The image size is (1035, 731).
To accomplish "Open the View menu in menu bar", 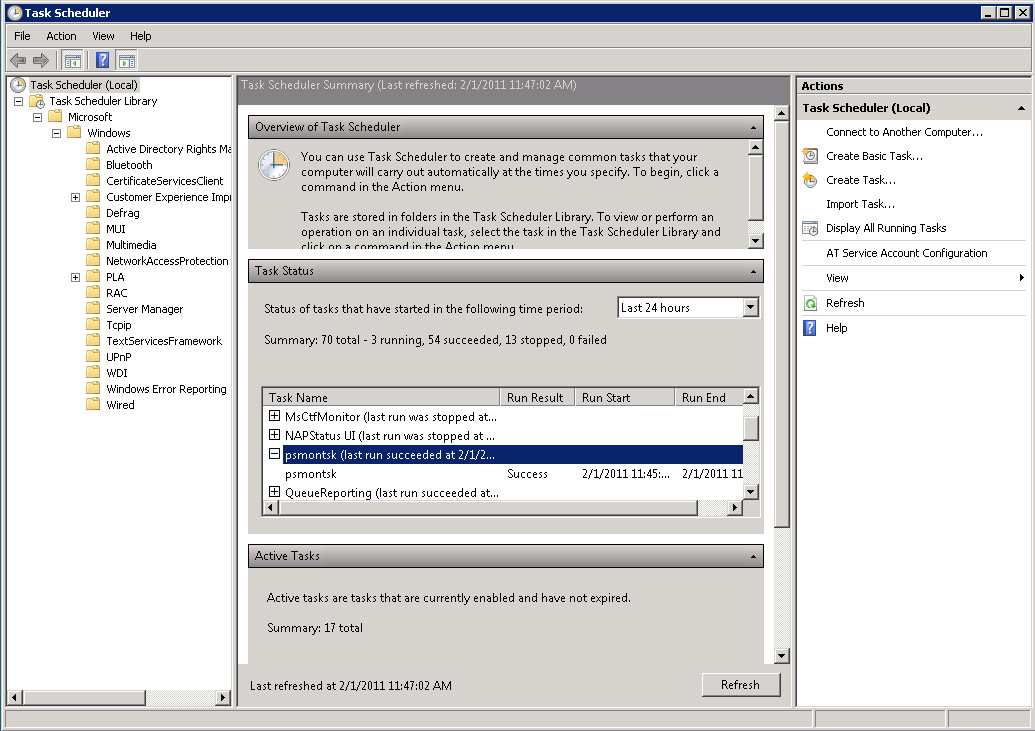I will coord(103,36).
